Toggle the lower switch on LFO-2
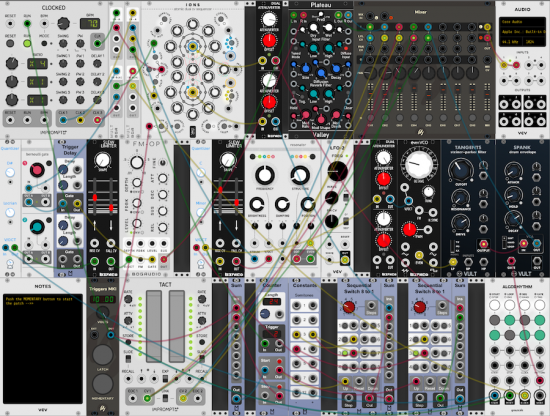 (346, 221)
